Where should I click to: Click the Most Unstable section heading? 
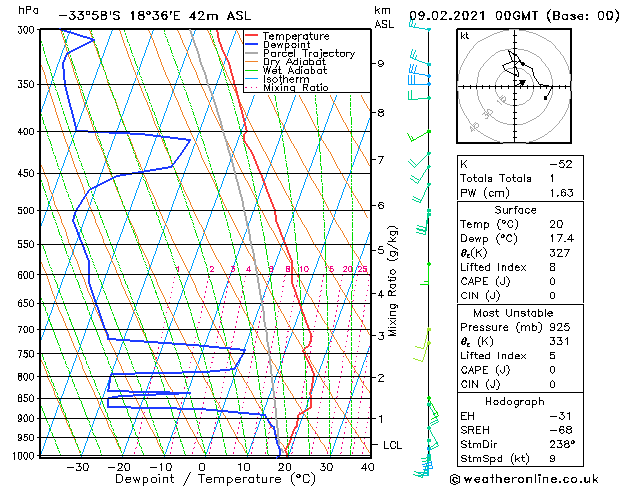click(x=513, y=313)
